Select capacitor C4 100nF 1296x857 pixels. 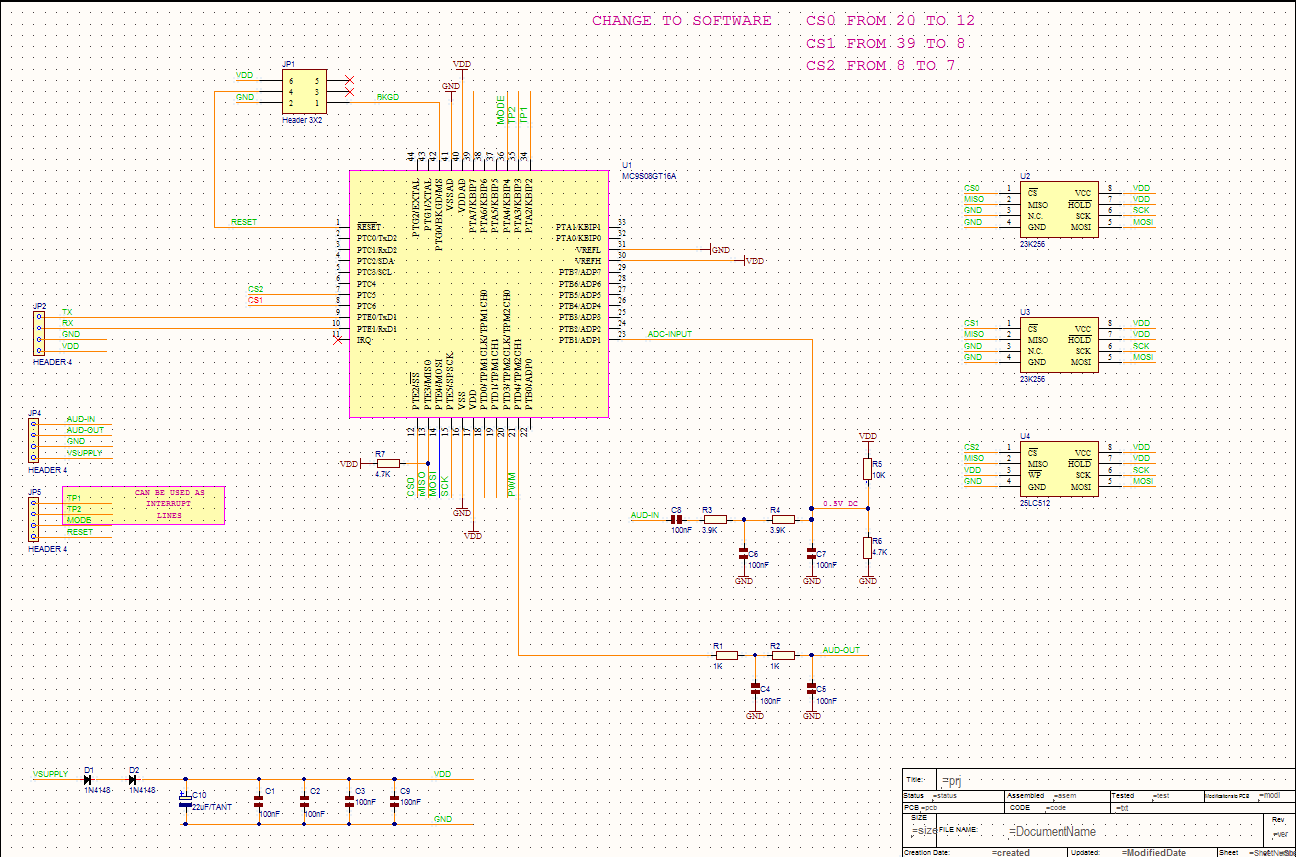(755, 688)
